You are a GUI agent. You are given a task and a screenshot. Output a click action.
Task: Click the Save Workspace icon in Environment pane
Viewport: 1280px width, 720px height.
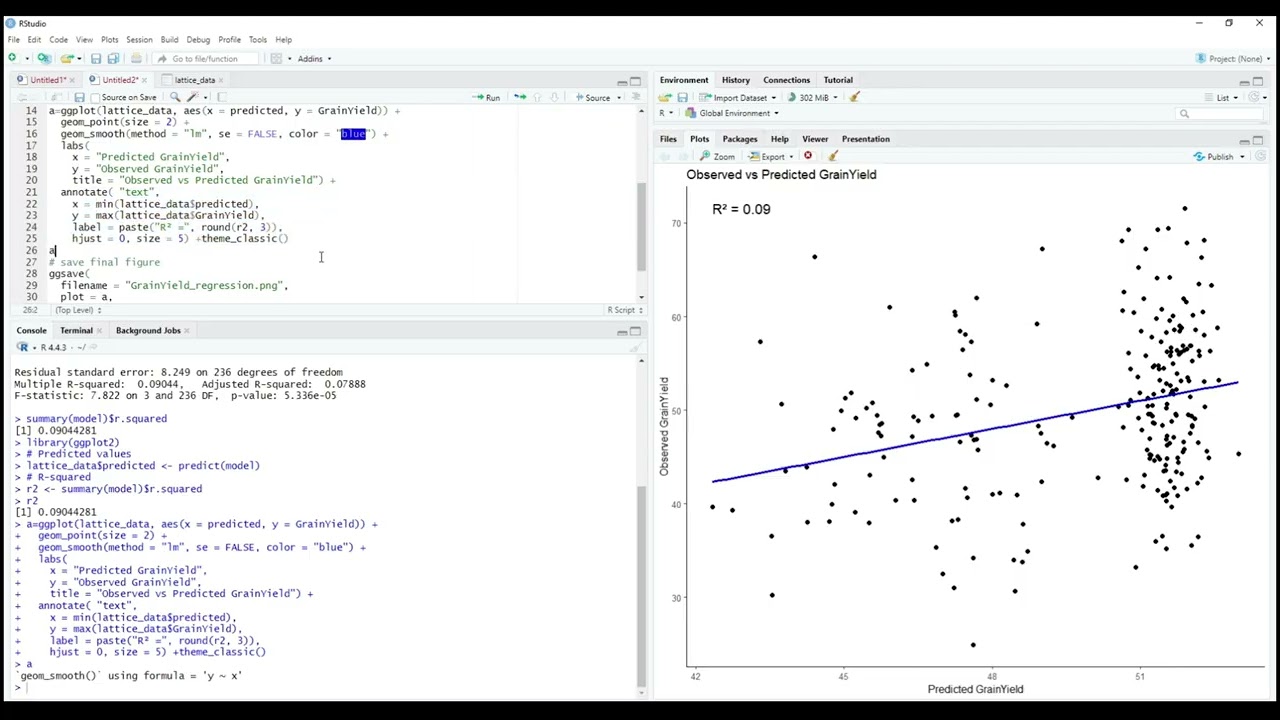pyautogui.click(x=682, y=97)
